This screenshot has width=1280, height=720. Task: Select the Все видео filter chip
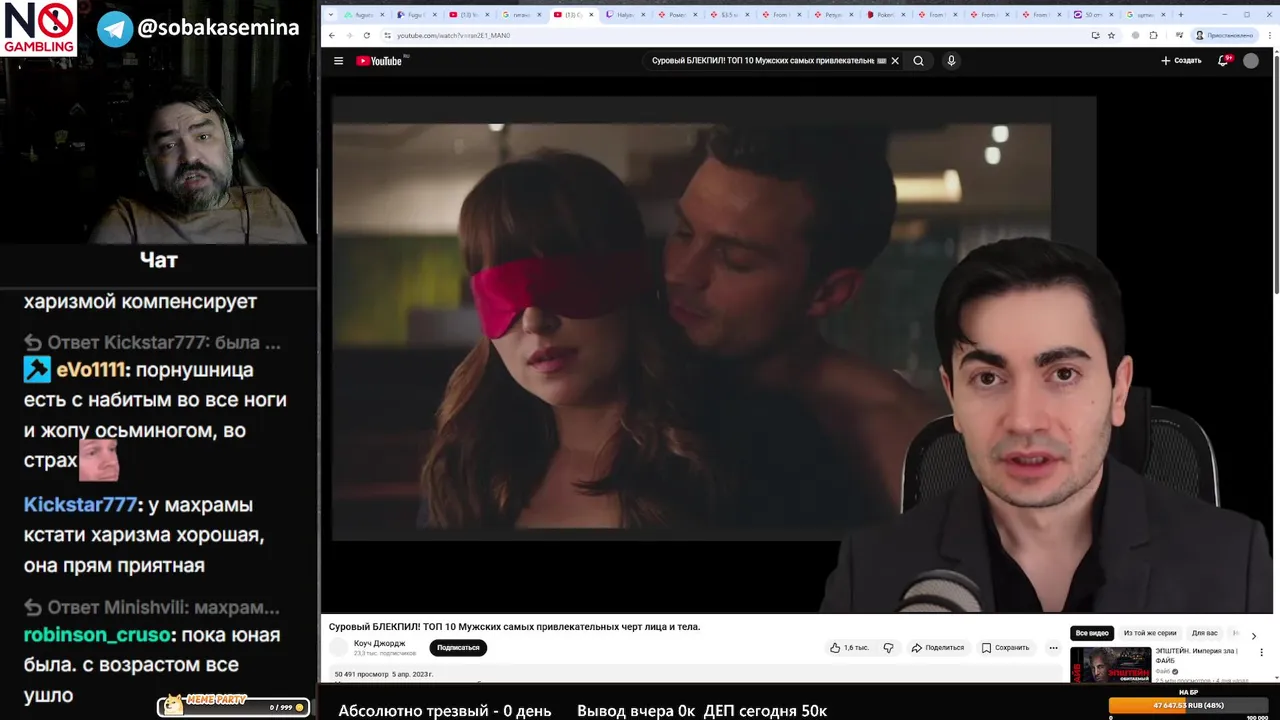tap(1092, 633)
